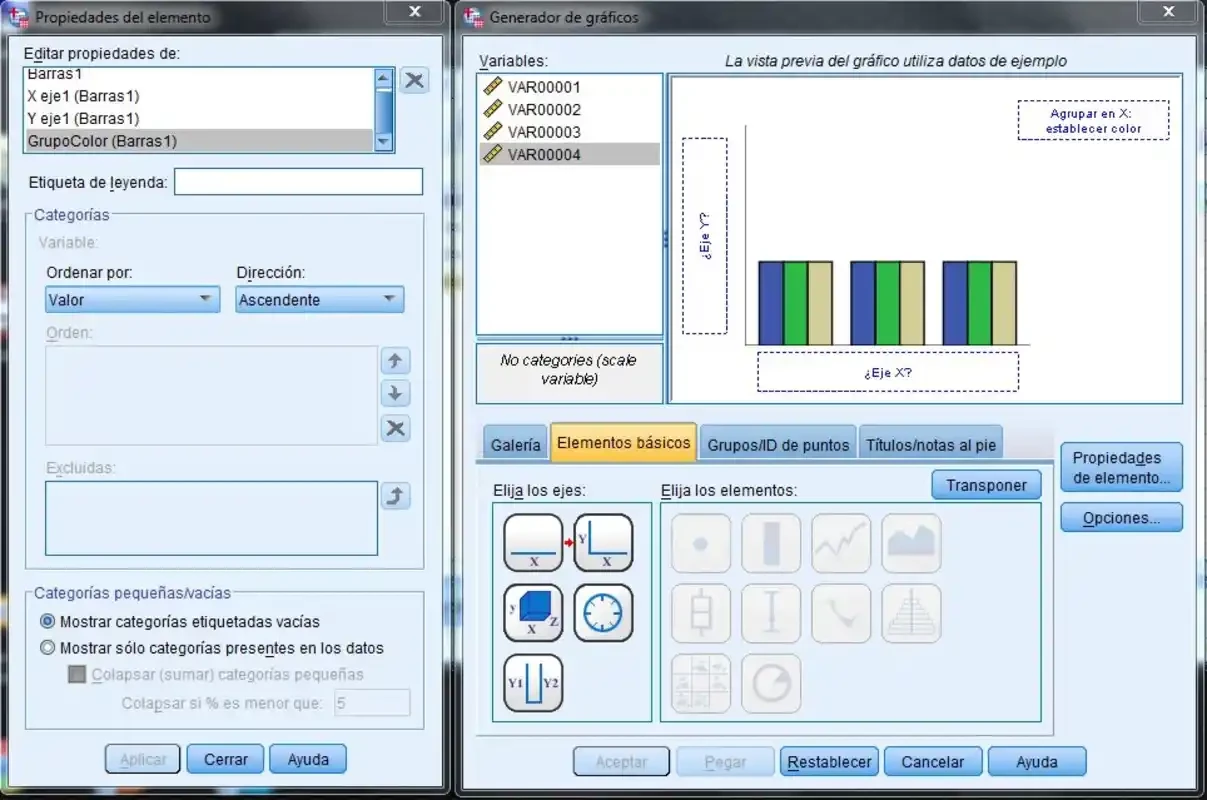Open the Grupos/ID de puntos tab
Viewport: 1207px width, 800px height.
(777, 445)
